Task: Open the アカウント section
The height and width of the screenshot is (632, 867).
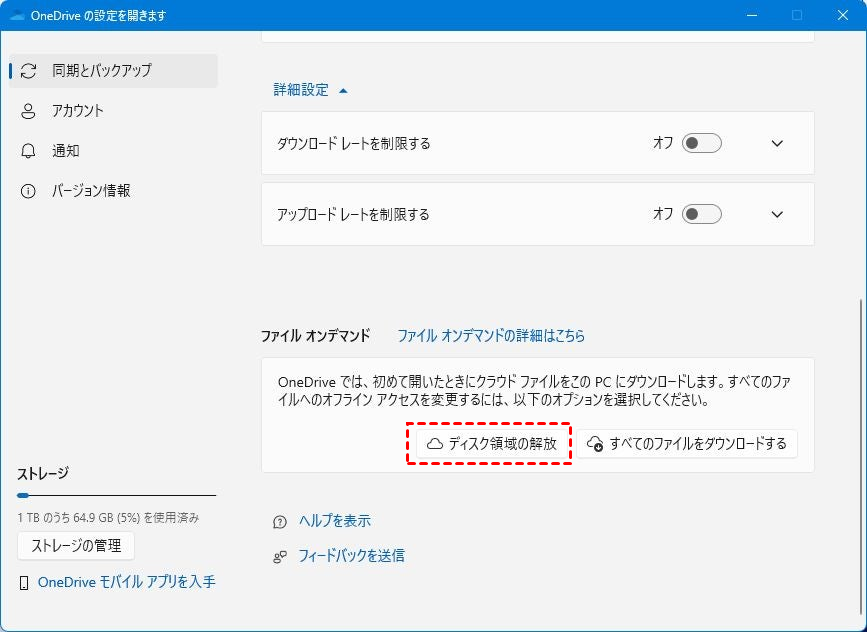Action: click(113, 111)
